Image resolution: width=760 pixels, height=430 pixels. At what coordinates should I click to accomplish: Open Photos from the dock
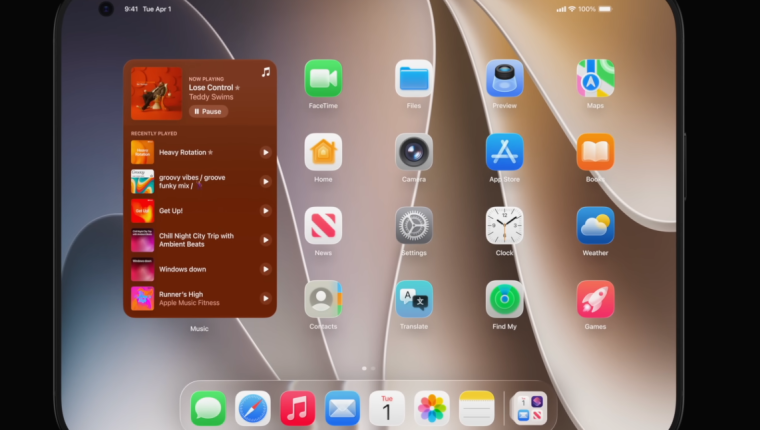pyautogui.click(x=431, y=408)
